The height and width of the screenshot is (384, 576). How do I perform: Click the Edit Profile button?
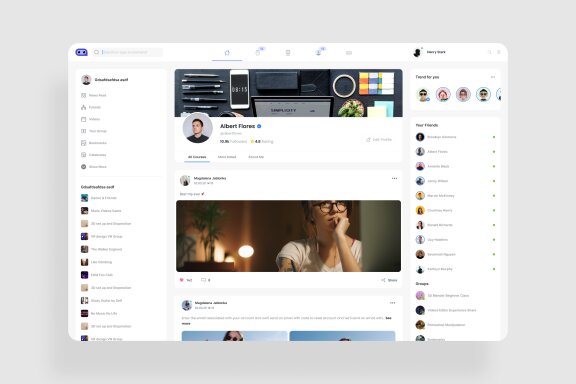[379, 140]
